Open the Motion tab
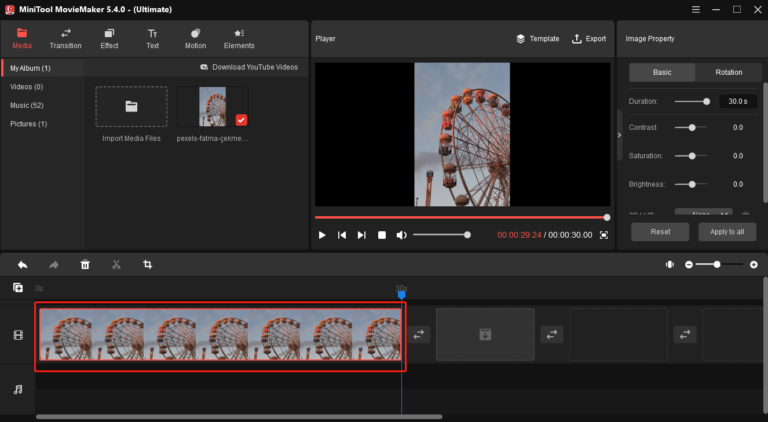The image size is (768, 422). click(x=195, y=39)
